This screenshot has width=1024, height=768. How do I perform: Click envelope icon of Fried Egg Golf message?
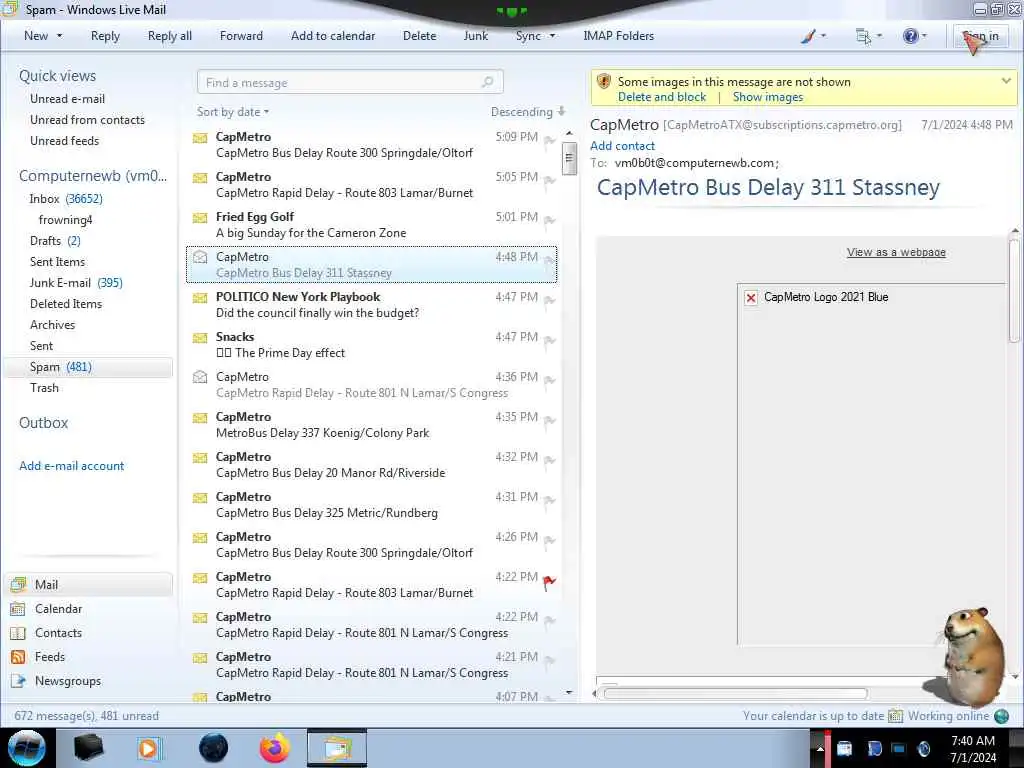(200, 217)
